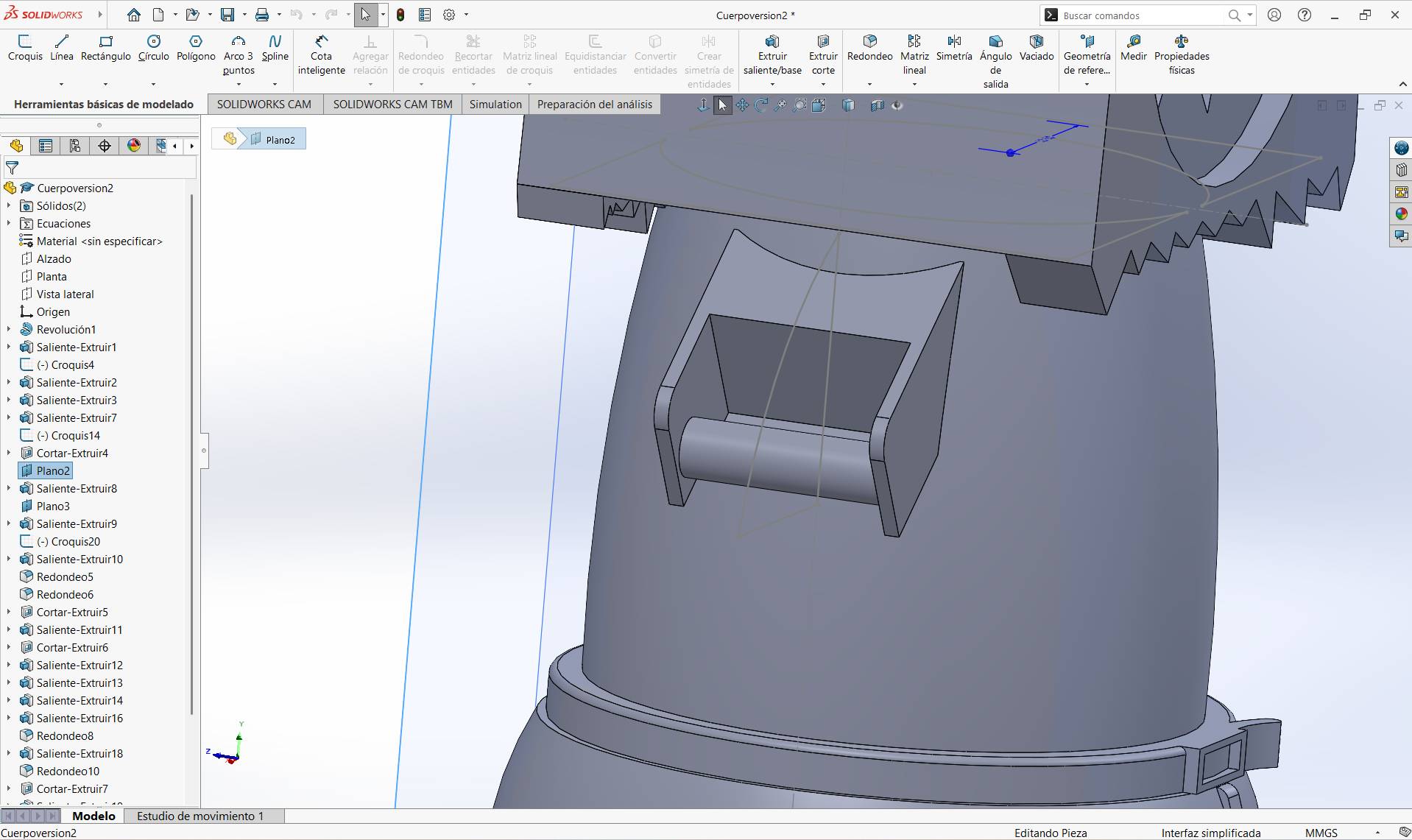1412x840 pixels.
Task: Apply the Redondeo fillet feature
Action: click(869, 48)
